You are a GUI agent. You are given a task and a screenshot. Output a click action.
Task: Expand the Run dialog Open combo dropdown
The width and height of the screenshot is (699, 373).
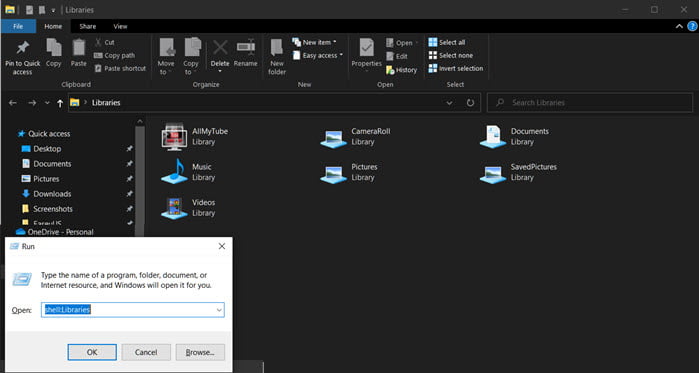click(x=219, y=310)
